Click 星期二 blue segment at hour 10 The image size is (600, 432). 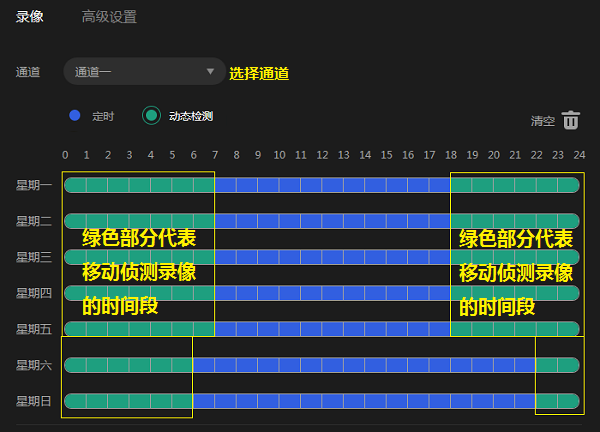point(289,220)
